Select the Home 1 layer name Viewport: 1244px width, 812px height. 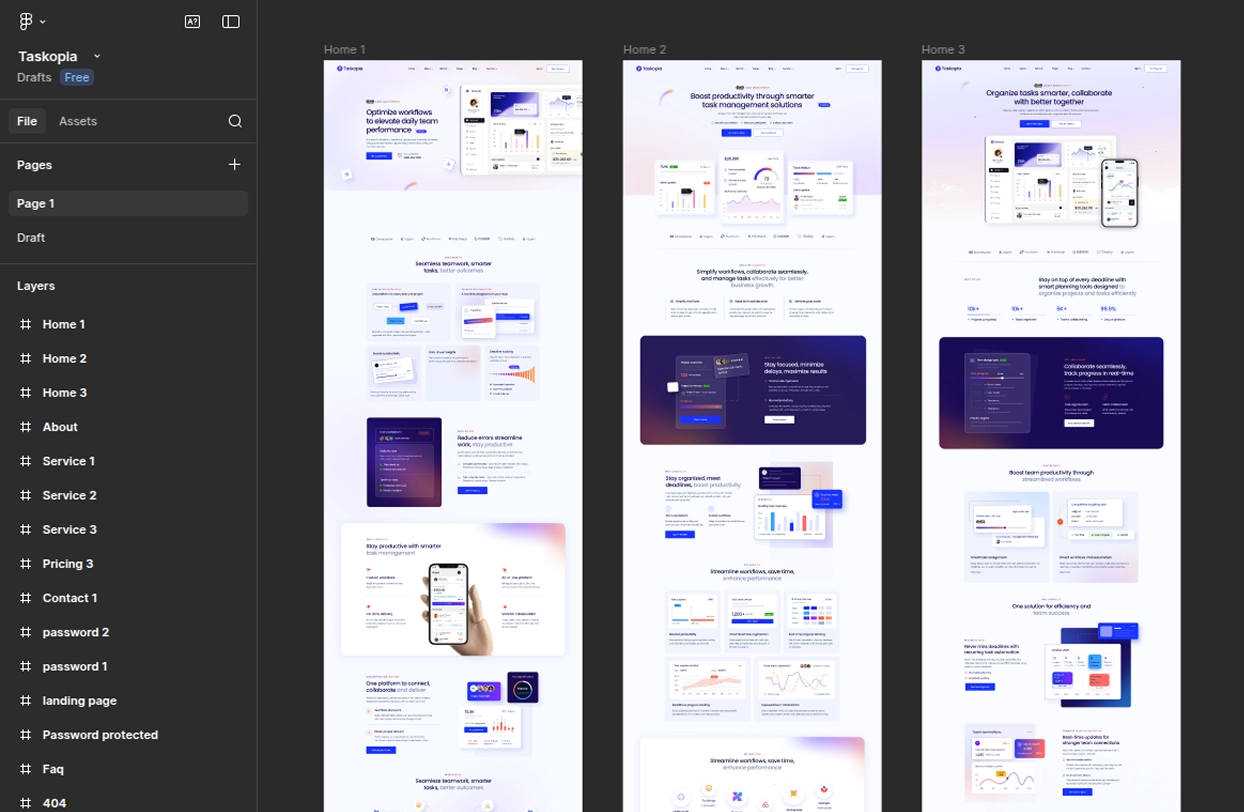64,324
